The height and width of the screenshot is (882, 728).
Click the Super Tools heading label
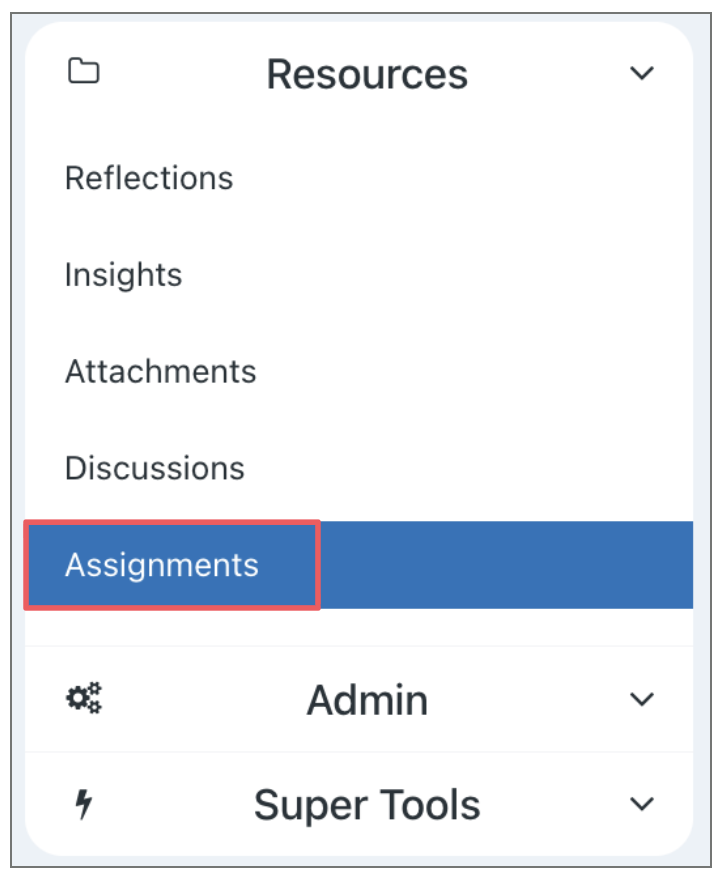[x=367, y=805]
